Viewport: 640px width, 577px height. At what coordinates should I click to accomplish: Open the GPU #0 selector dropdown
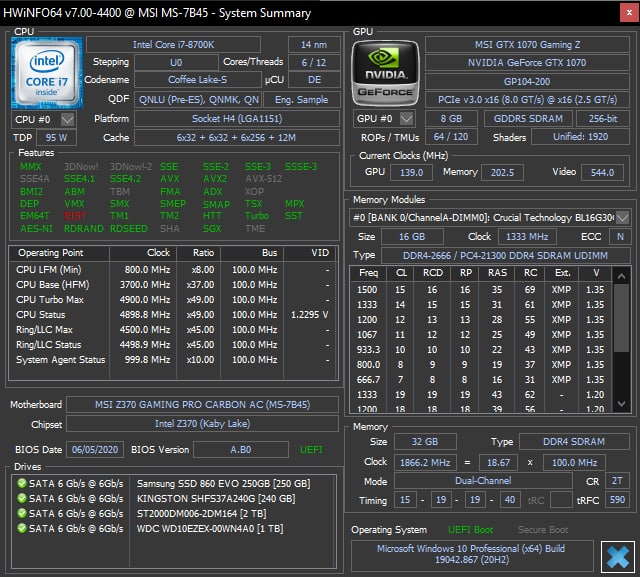(406, 119)
